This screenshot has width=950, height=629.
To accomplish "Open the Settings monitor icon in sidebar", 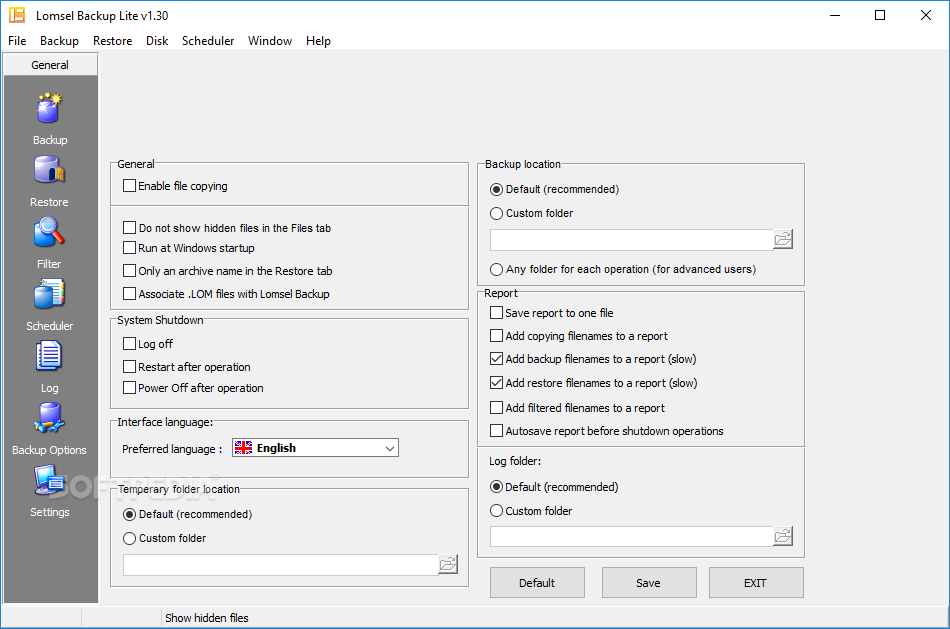I will (x=49, y=481).
